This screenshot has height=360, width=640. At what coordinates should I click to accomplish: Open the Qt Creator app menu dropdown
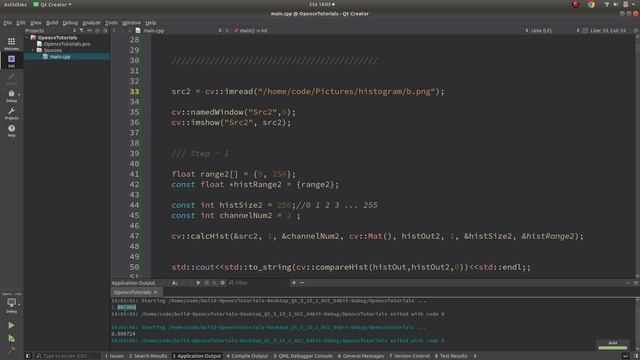[52, 4]
